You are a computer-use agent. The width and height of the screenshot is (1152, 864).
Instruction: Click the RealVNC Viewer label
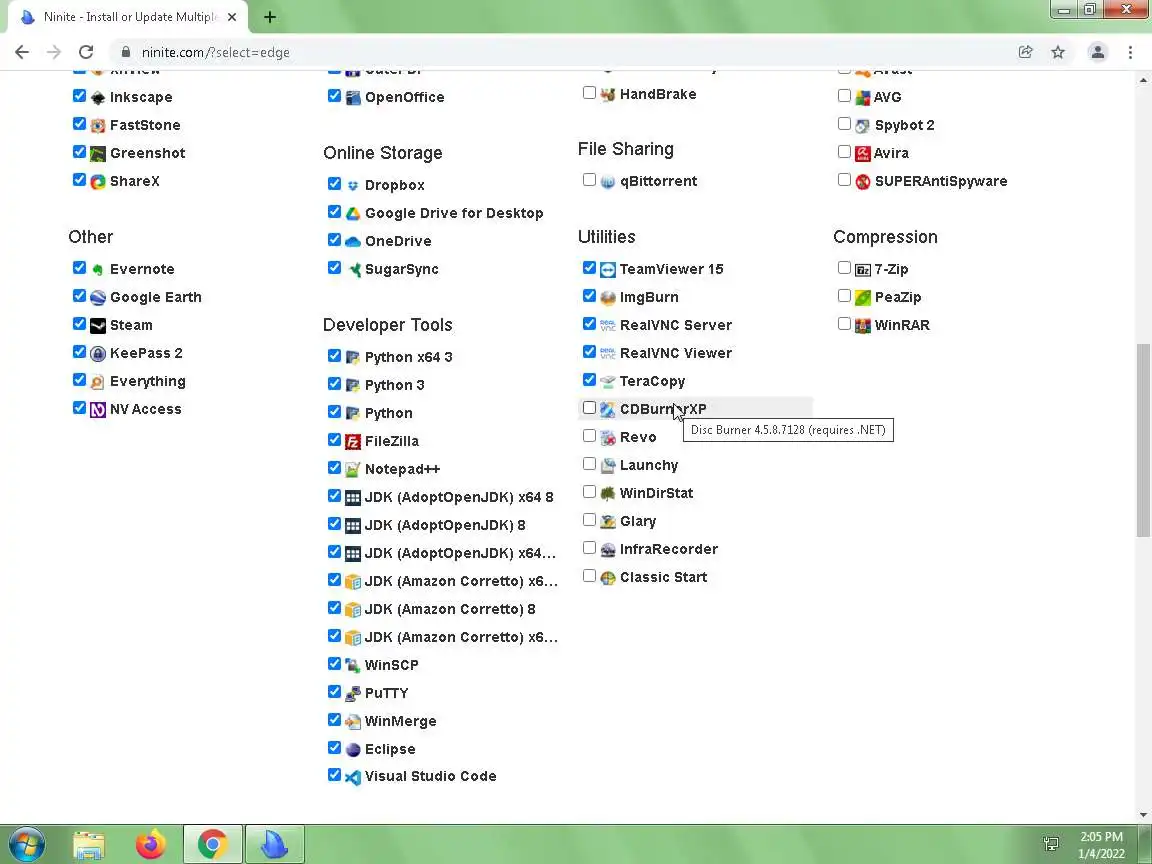(x=676, y=353)
